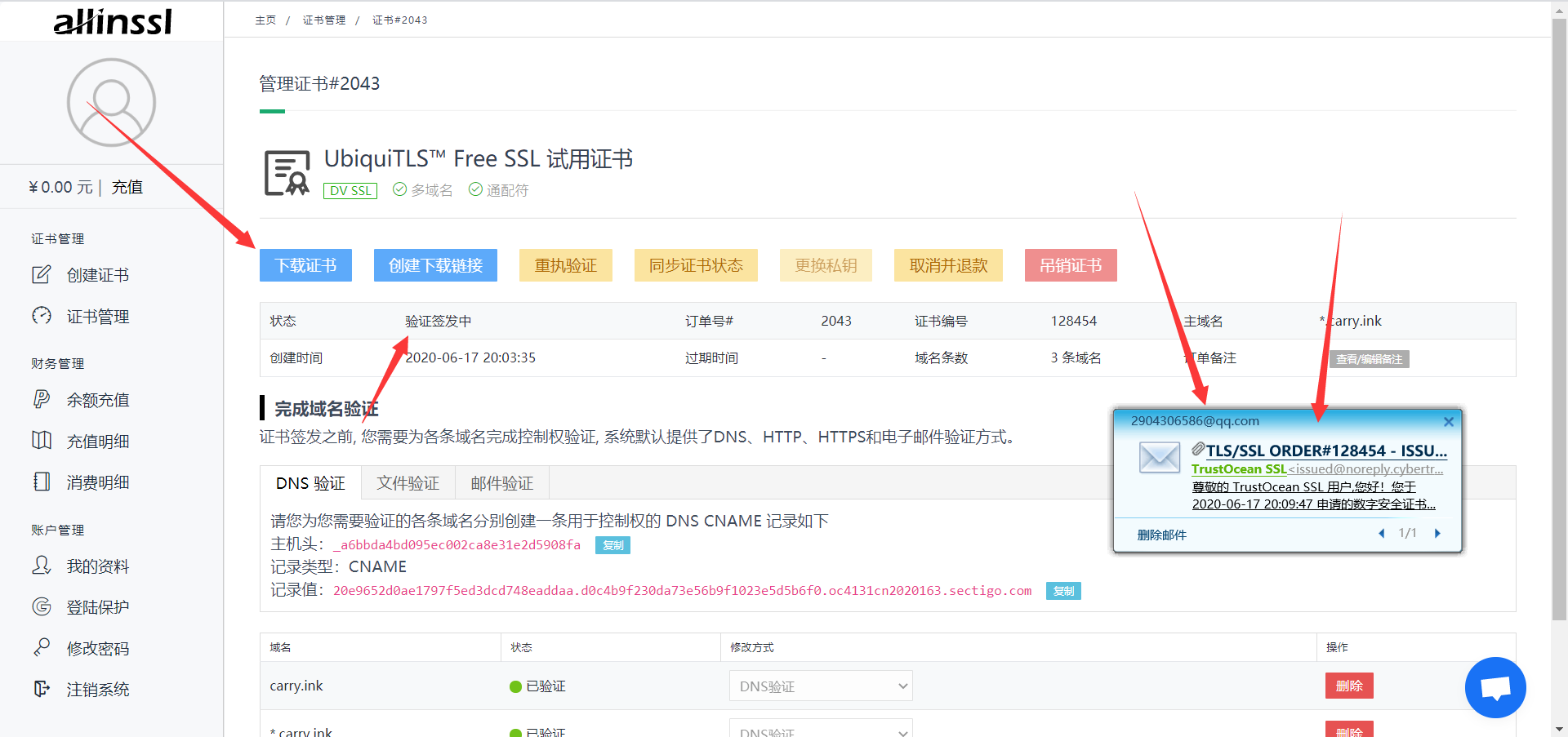The image size is (1568, 737).
Task: Click the 2904306586@qq.com popup title
Action: [1195, 421]
